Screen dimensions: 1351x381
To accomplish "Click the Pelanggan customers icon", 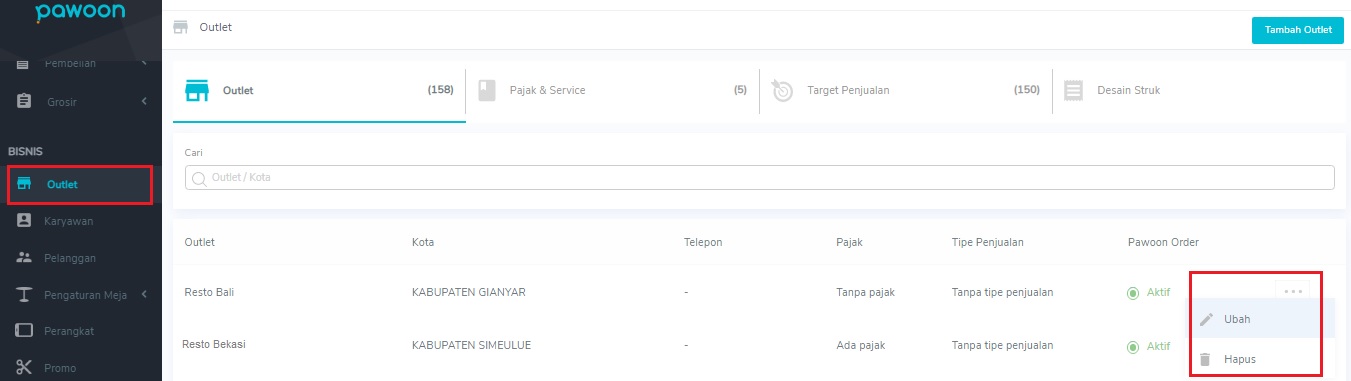I will 24,257.
